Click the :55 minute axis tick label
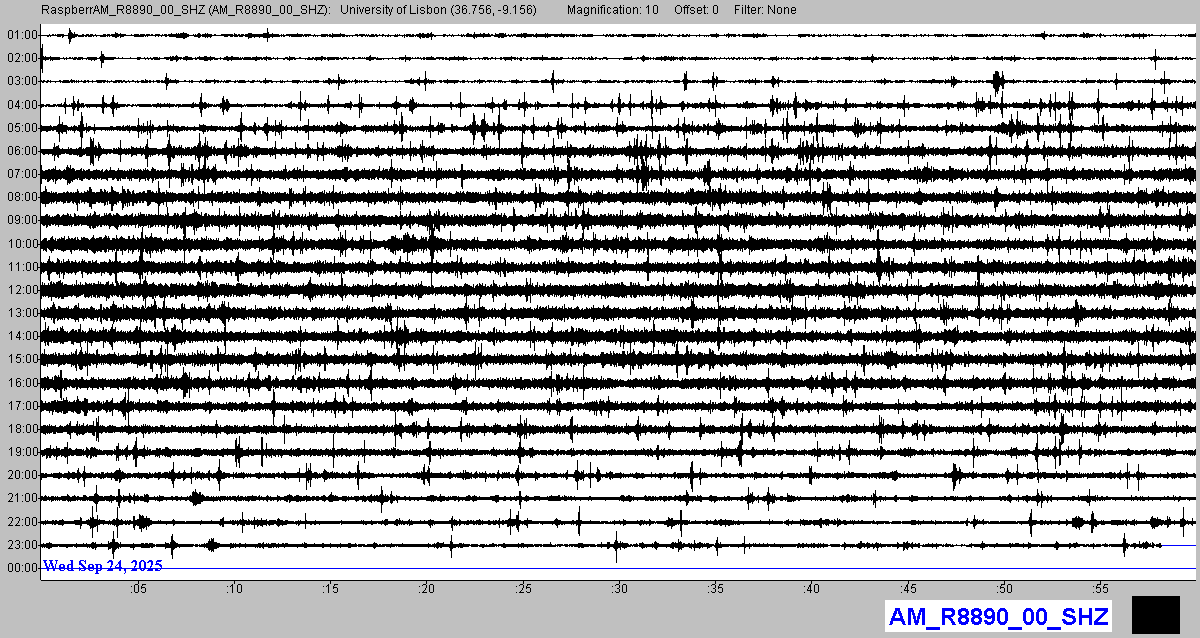This screenshot has width=1200, height=638. [1100, 589]
